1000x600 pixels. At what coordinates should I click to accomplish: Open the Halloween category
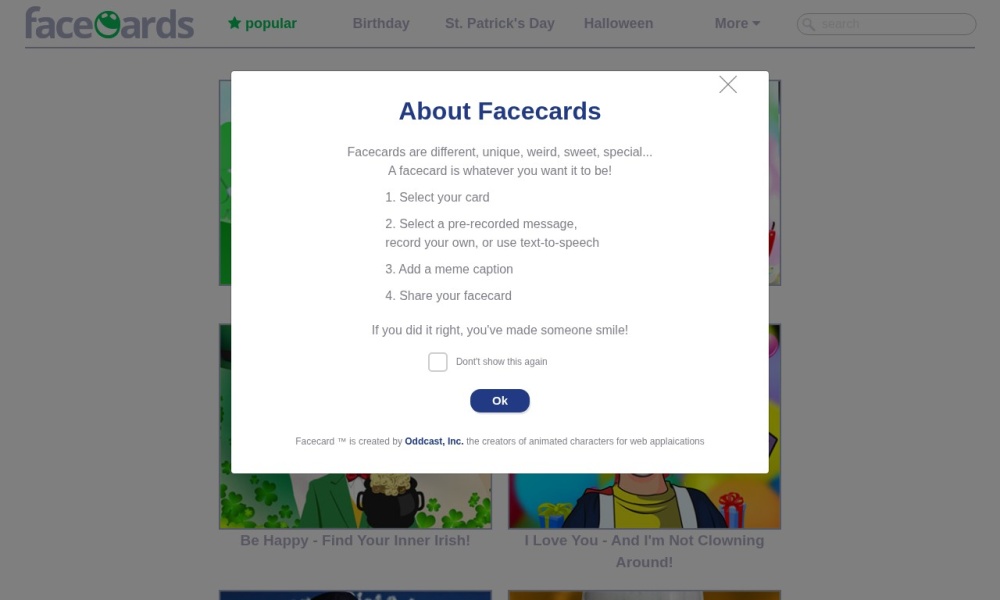[x=618, y=23]
